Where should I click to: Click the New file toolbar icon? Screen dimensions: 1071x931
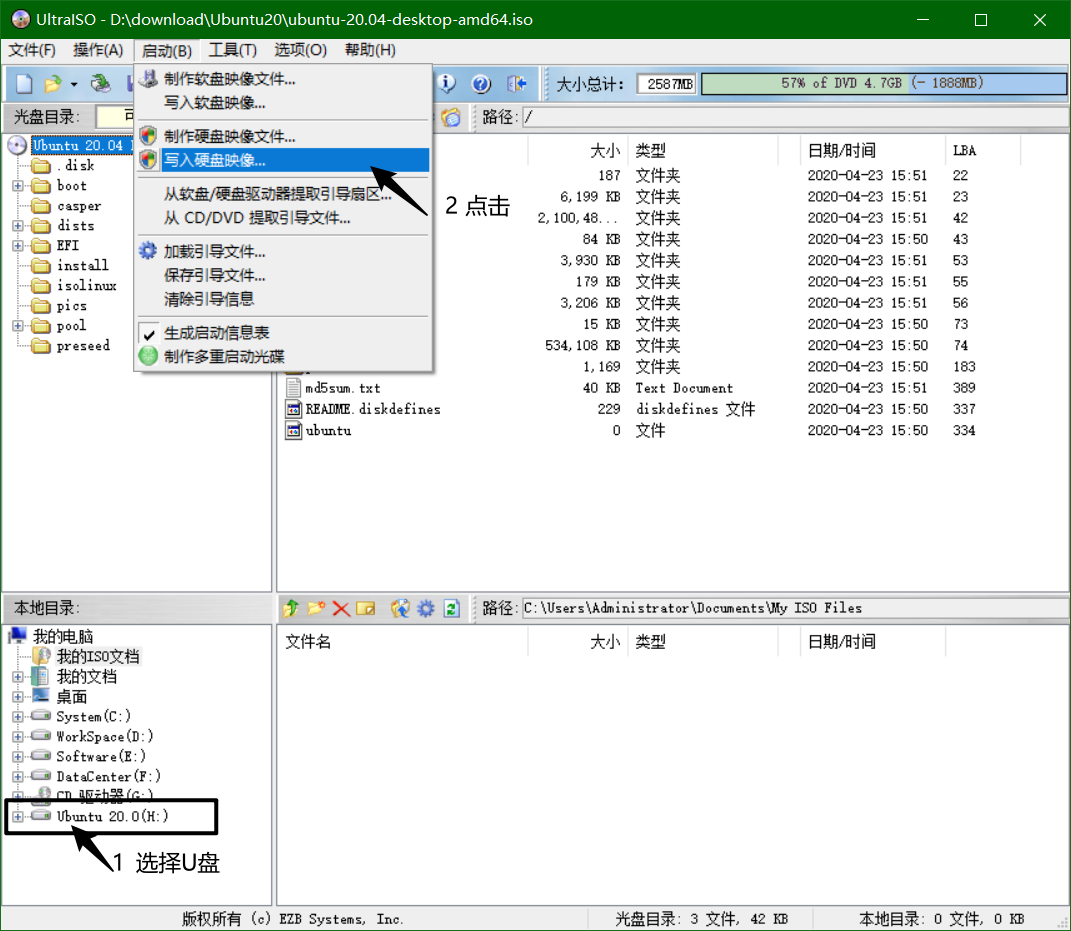pyautogui.click(x=24, y=83)
